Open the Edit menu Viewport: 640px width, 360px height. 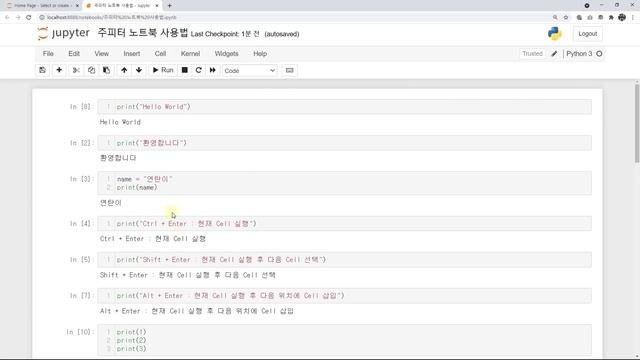[74, 53]
